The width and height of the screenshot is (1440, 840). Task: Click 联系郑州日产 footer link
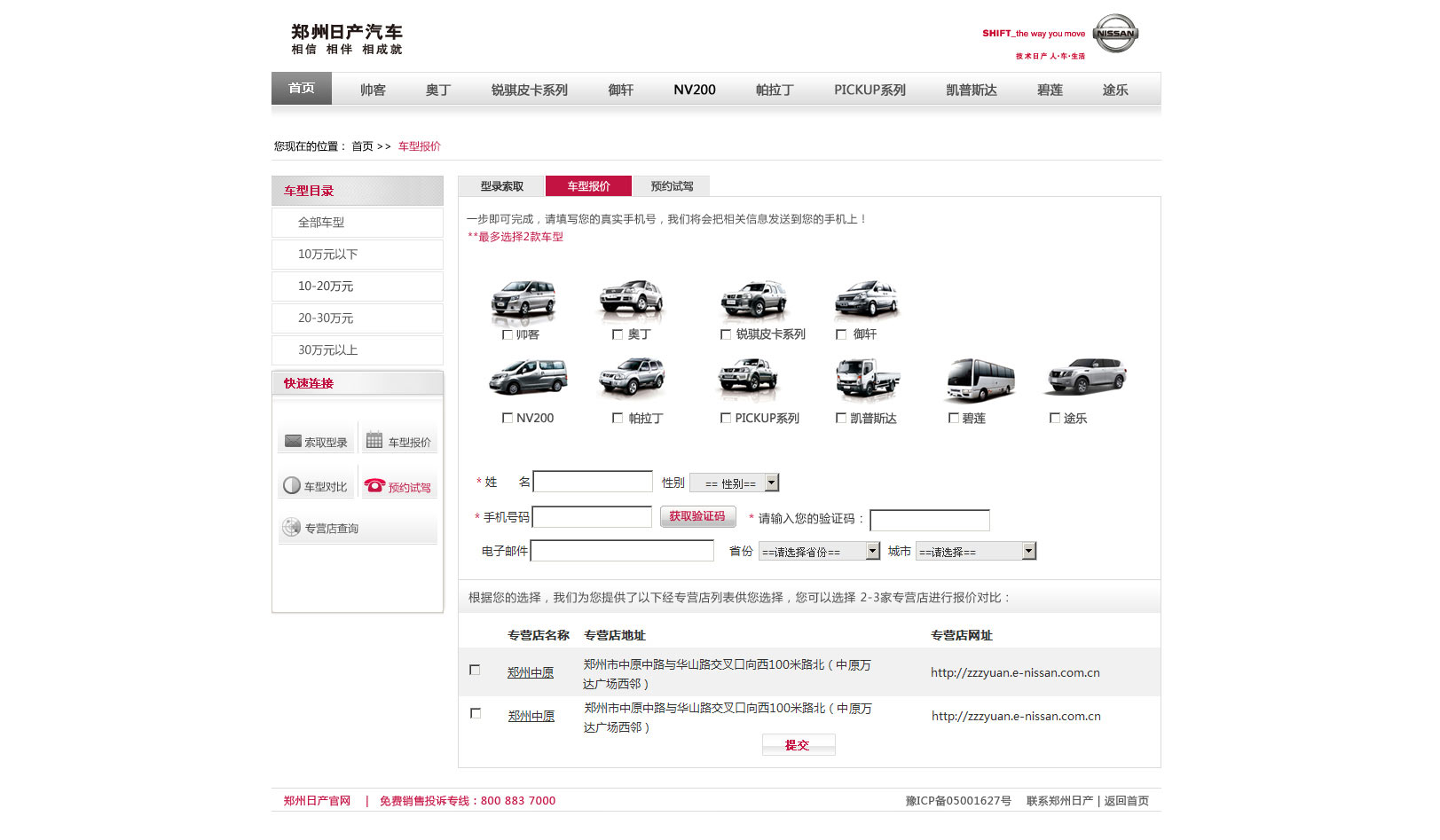1059,801
